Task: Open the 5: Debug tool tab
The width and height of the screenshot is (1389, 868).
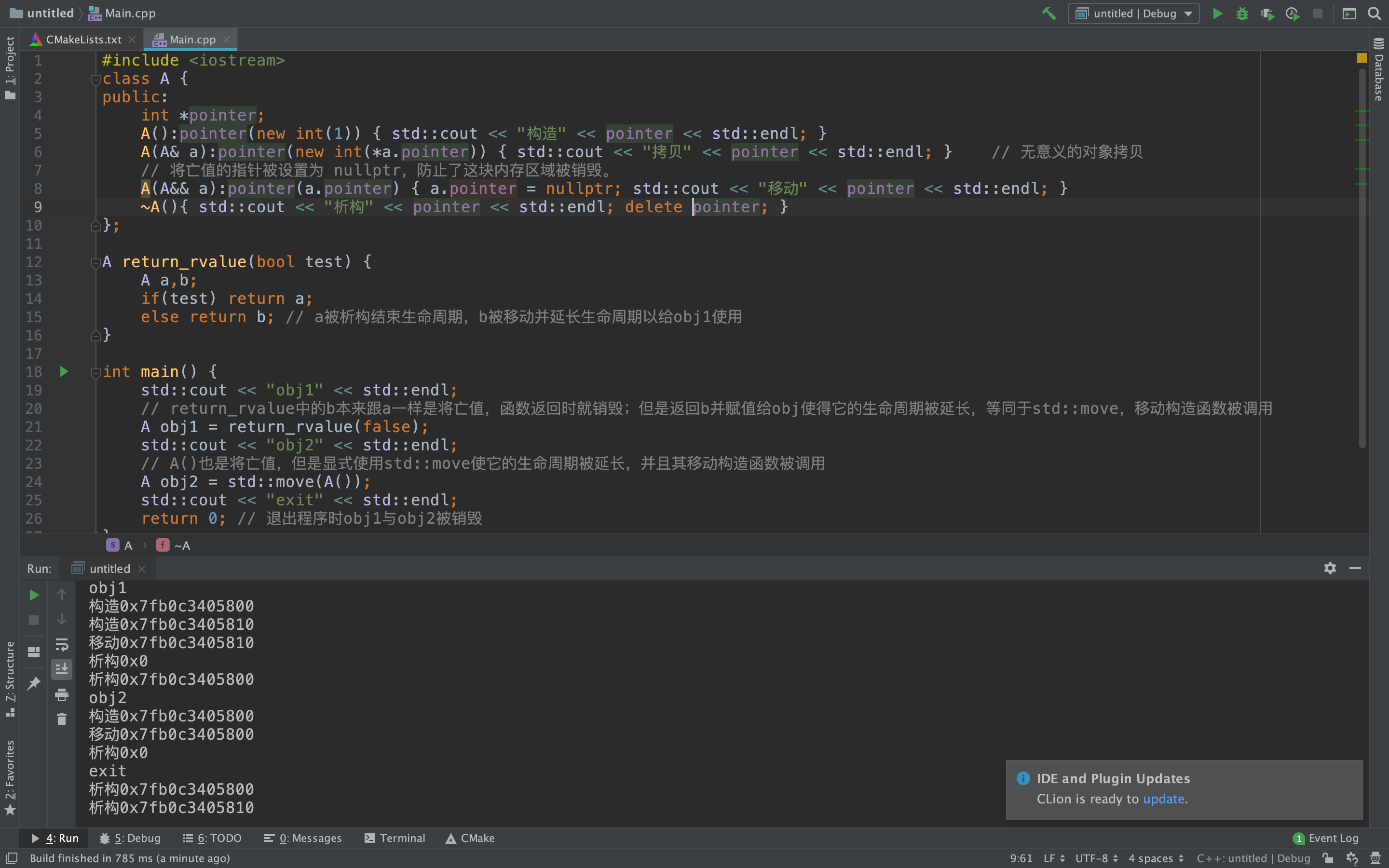Action: coord(130,838)
